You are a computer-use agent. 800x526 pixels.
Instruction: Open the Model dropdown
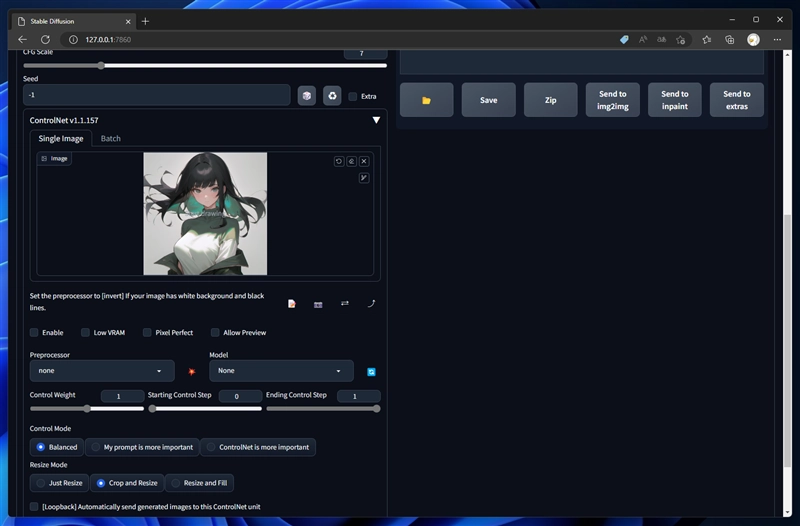pos(280,371)
